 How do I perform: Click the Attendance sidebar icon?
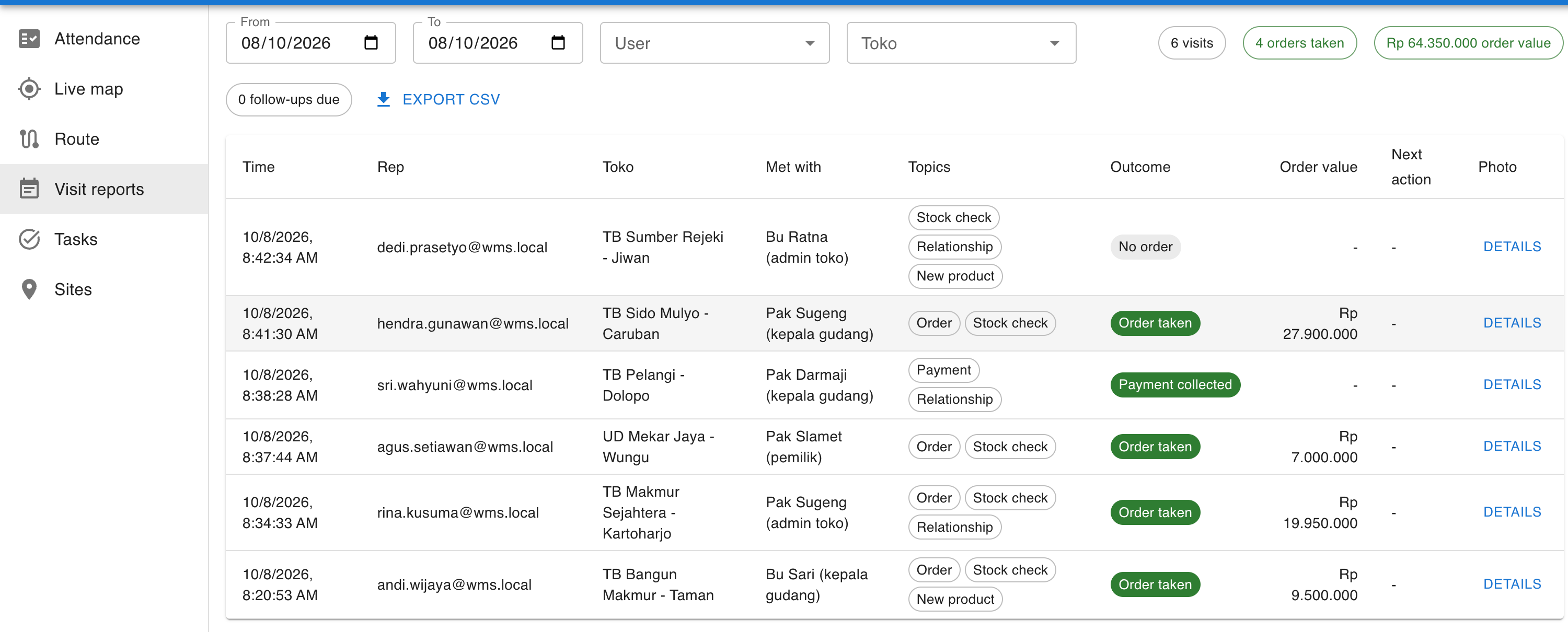[29, 39]
